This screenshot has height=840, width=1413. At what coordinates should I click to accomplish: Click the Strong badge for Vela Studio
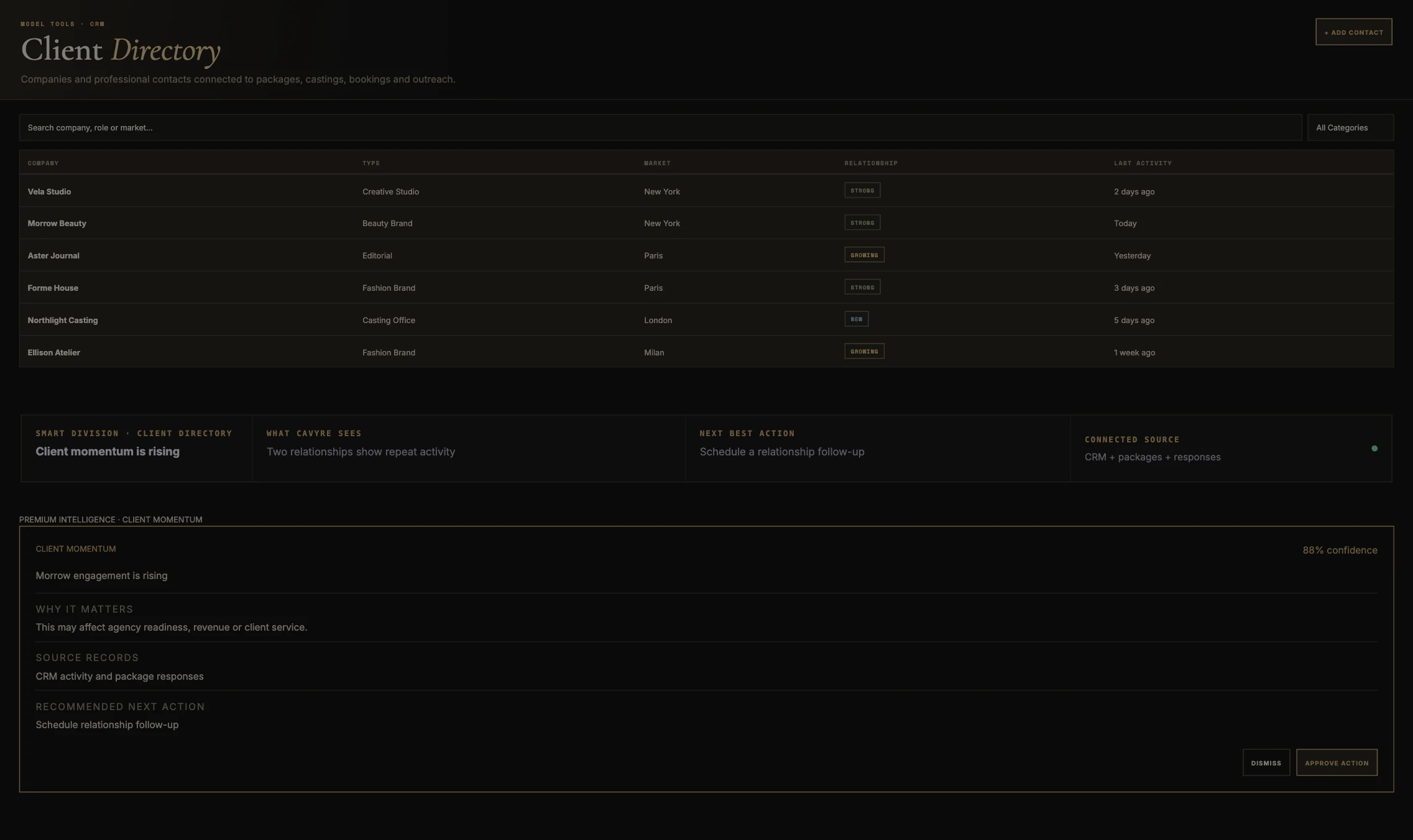(x=862, y=190)
